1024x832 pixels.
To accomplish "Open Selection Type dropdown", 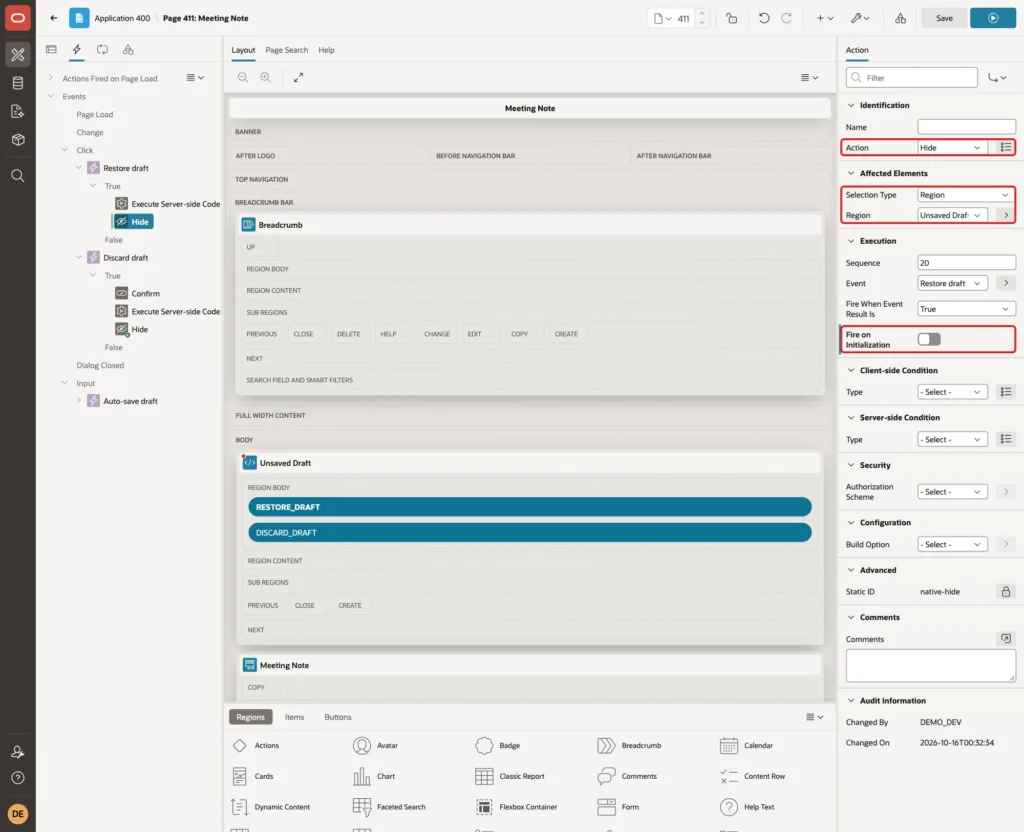I will tap(966, 195).
